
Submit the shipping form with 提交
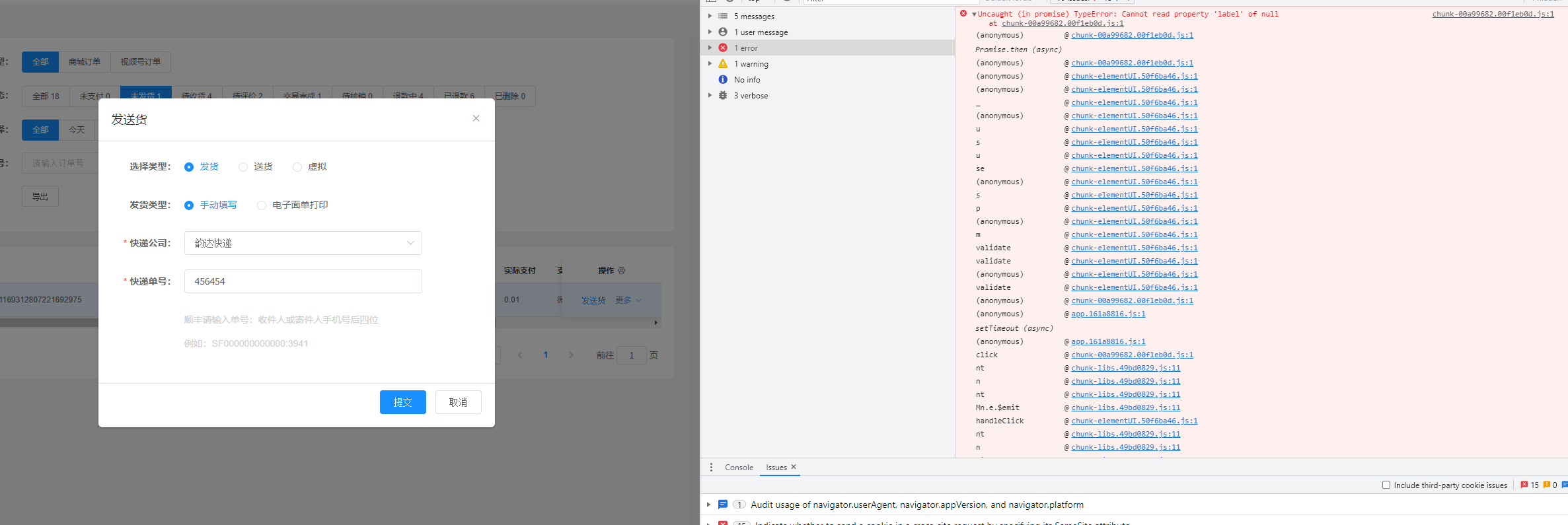pyautogui.click(x=403, y=402)
